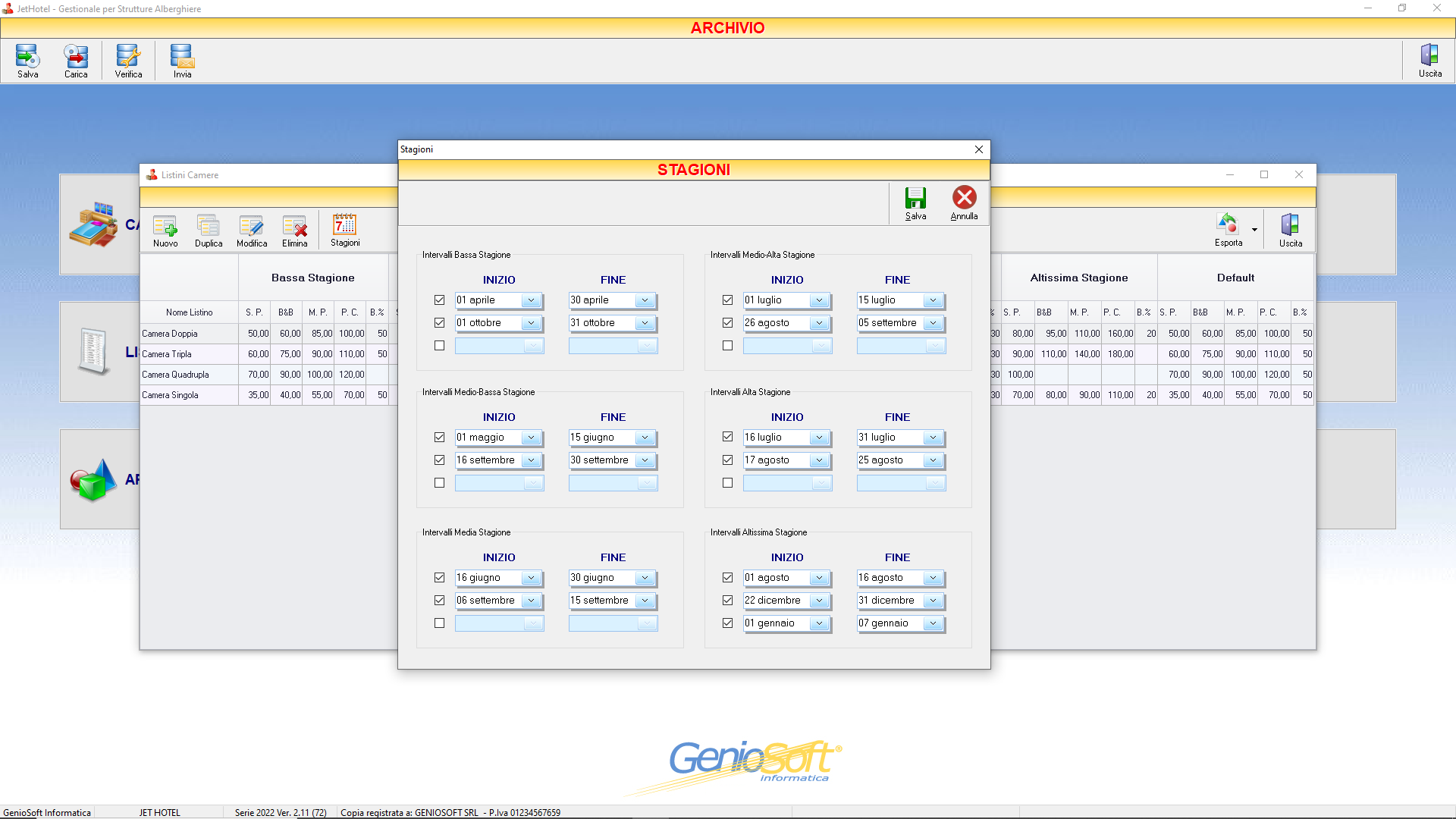
Task: Click the Verifica database icon
Action: coord(128,61)
